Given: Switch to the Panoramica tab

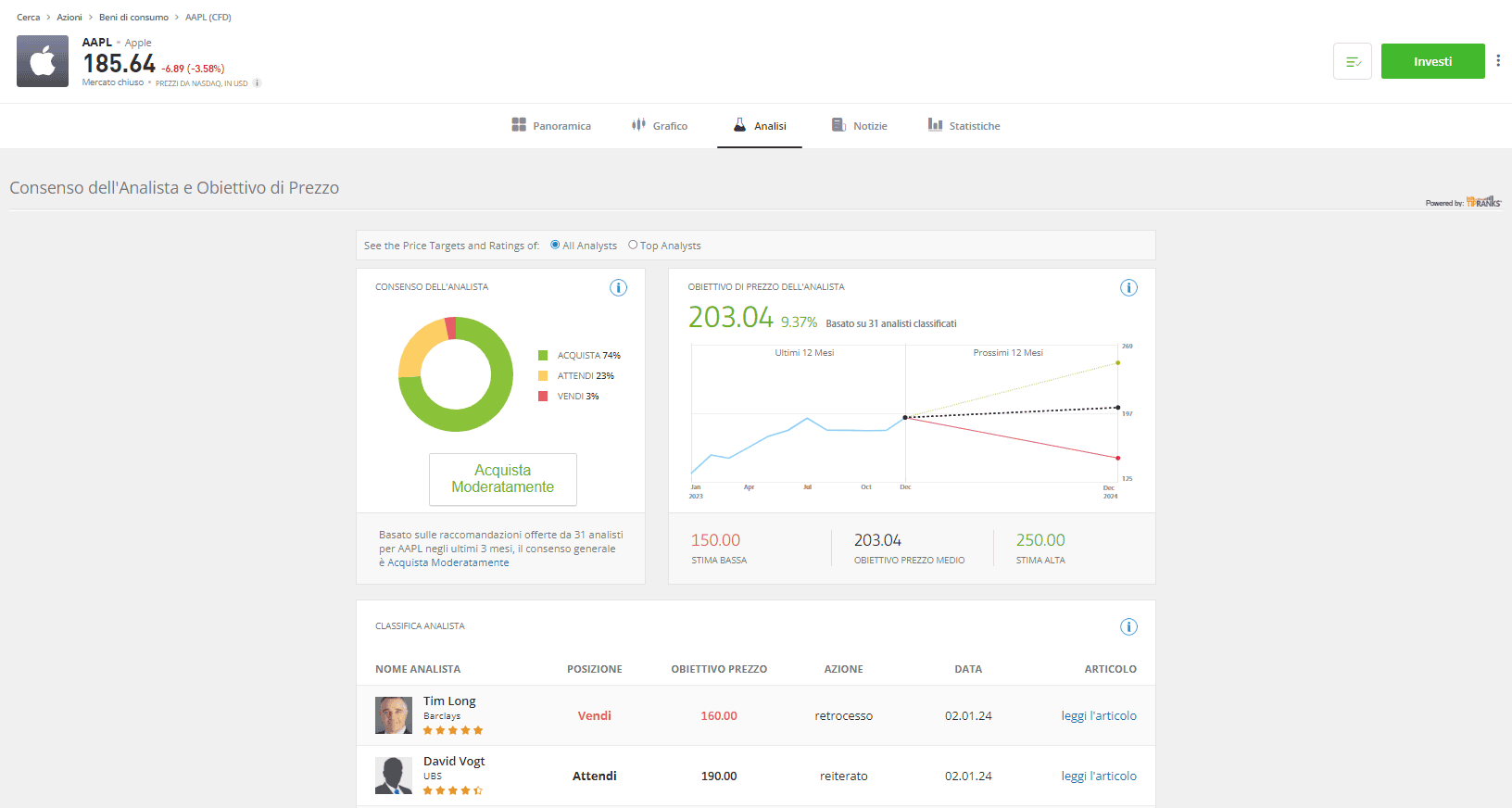Looking at the screenshot, I should (551, 126).
